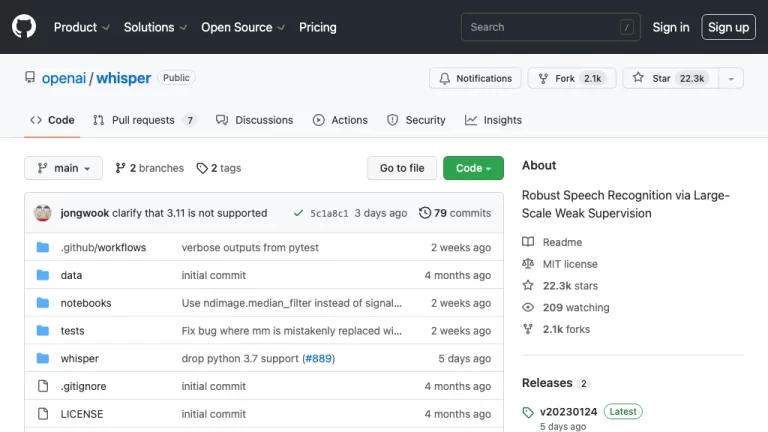The image size is (768, 432).
Task: Toggle Notifications bell for this repo
Action: click(474, 78)
